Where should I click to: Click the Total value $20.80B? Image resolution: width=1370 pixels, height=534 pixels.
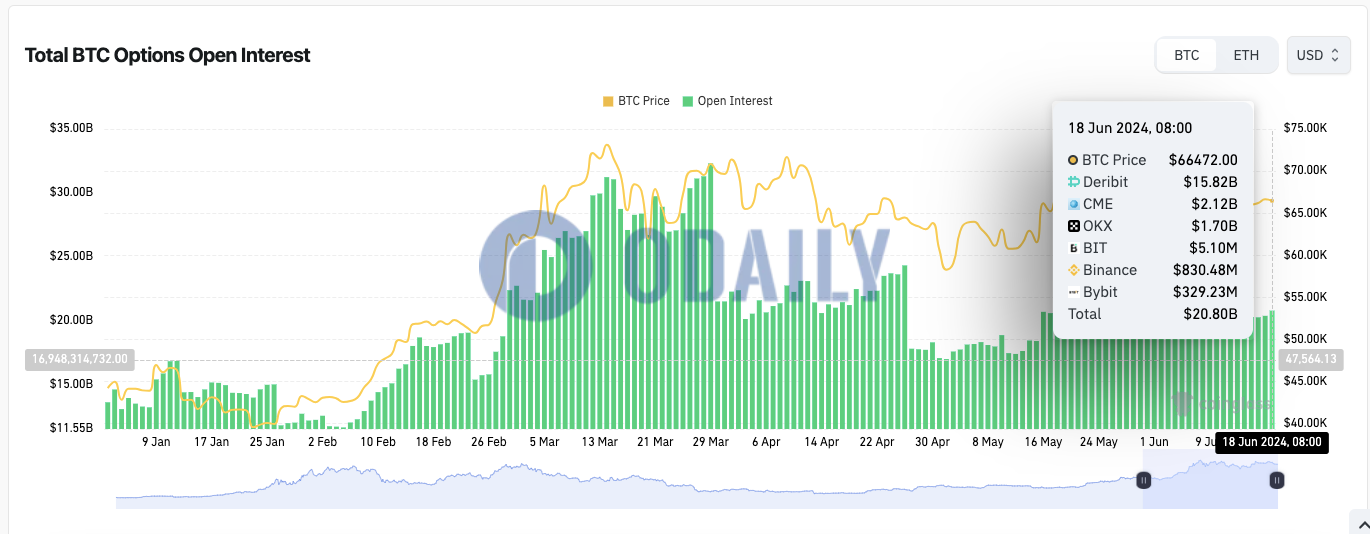coord(1210,314)
